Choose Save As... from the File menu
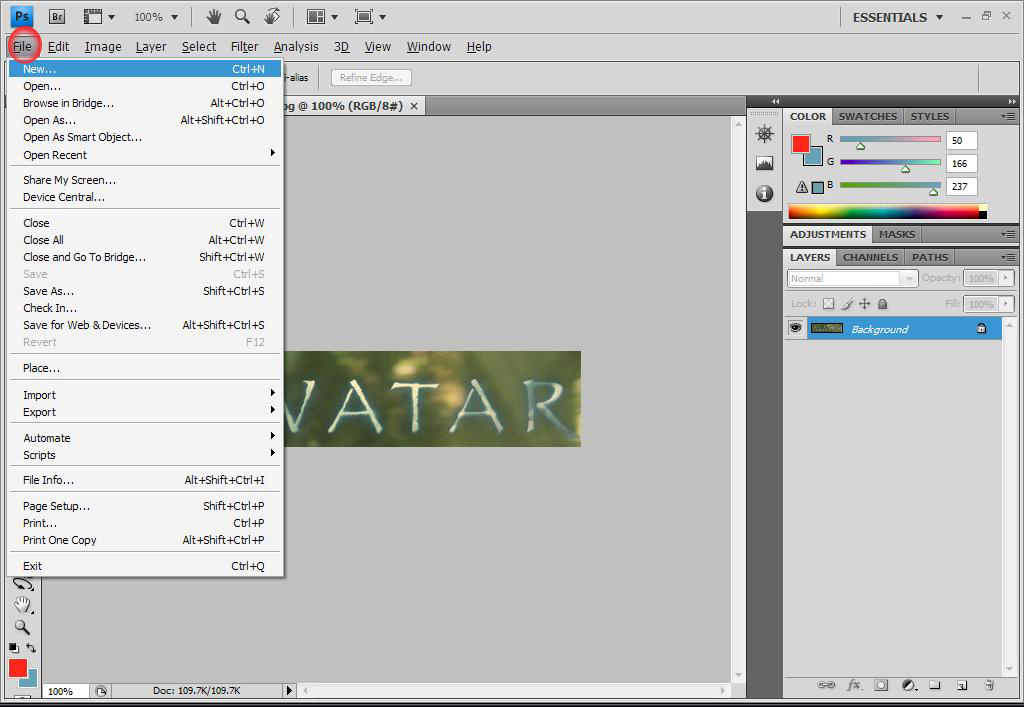This screenshot has height=707, width=1024. pyautogui.click(x=144, y=291)
